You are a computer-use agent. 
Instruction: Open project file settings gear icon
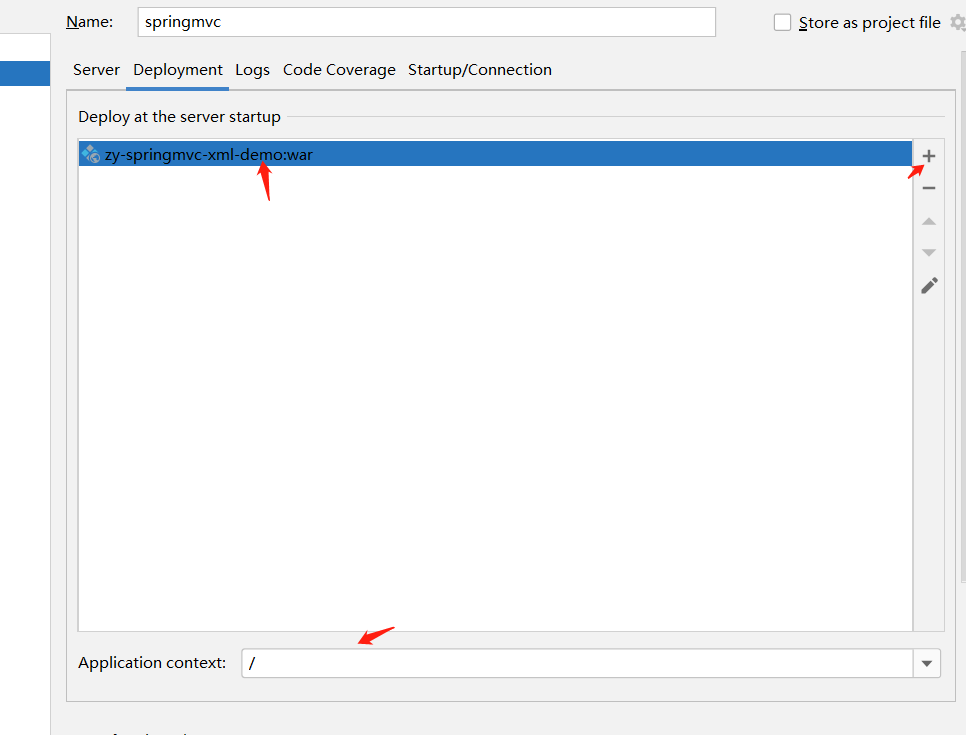(958, 23)
